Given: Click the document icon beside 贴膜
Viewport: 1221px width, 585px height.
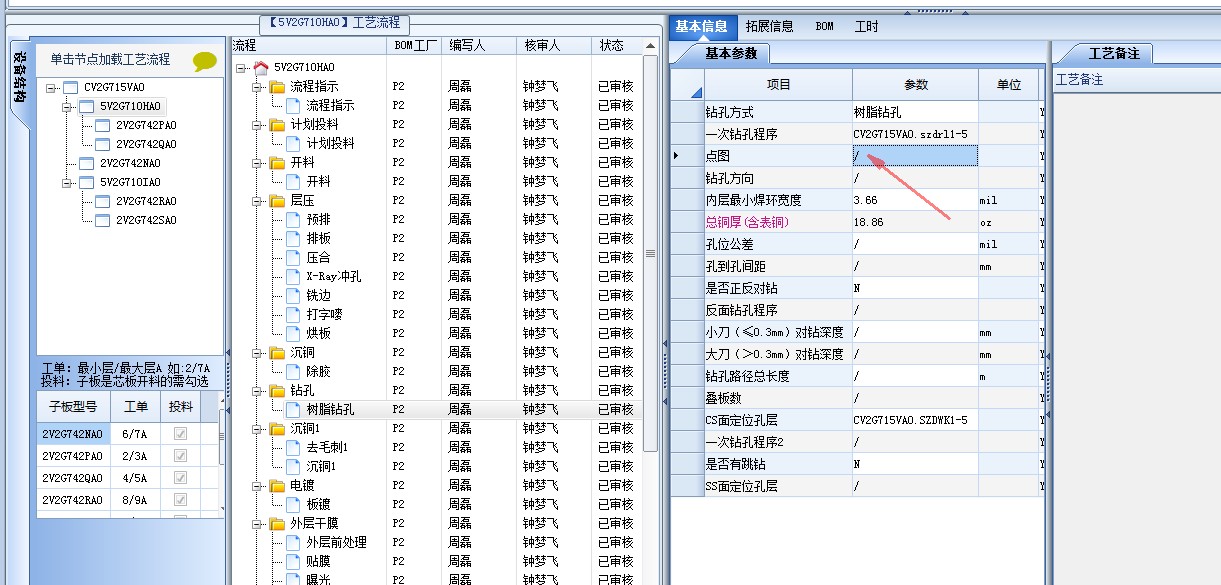Looking at the screenshot, I should (293, 561).
